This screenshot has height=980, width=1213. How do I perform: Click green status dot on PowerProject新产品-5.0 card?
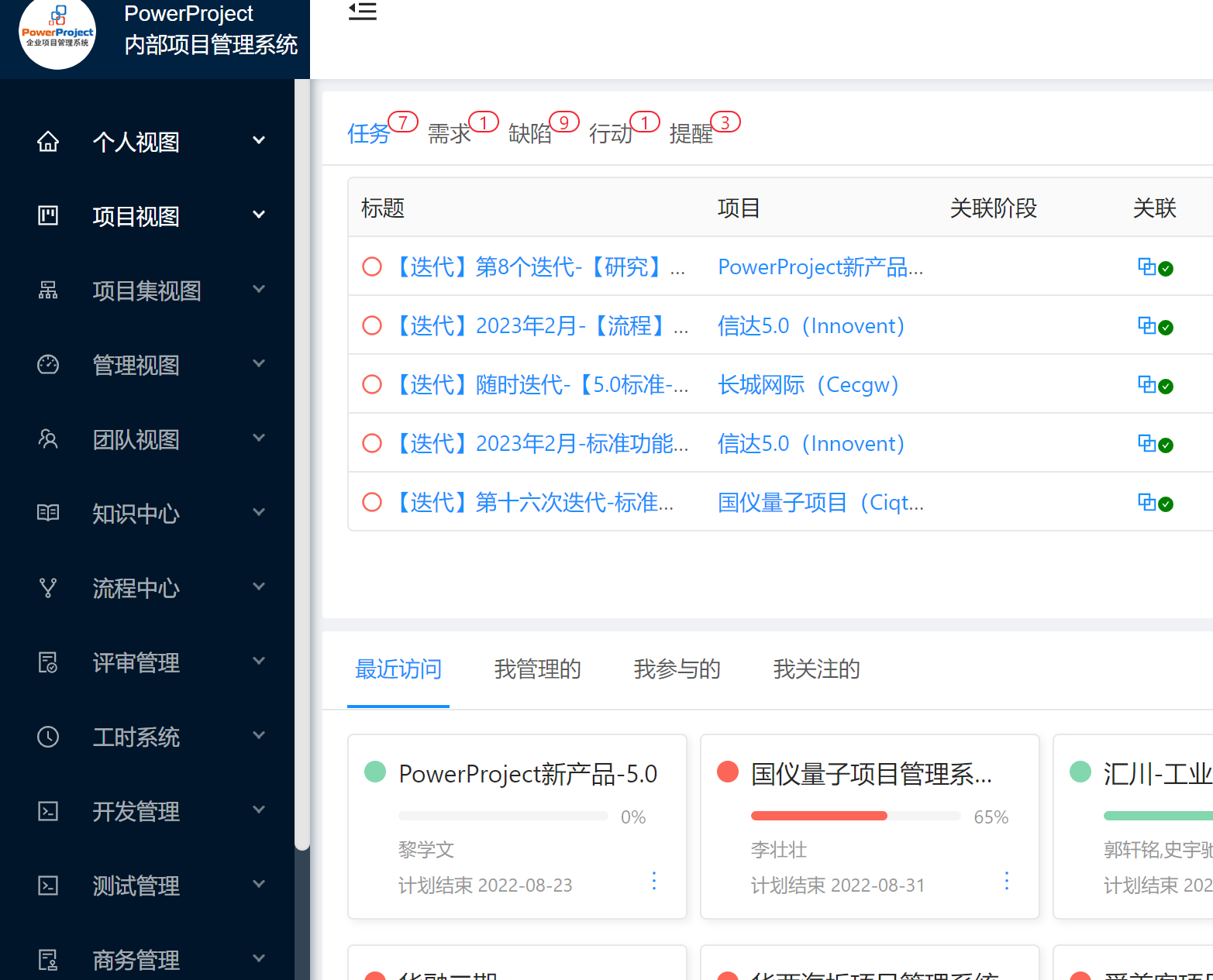point(375,772)
